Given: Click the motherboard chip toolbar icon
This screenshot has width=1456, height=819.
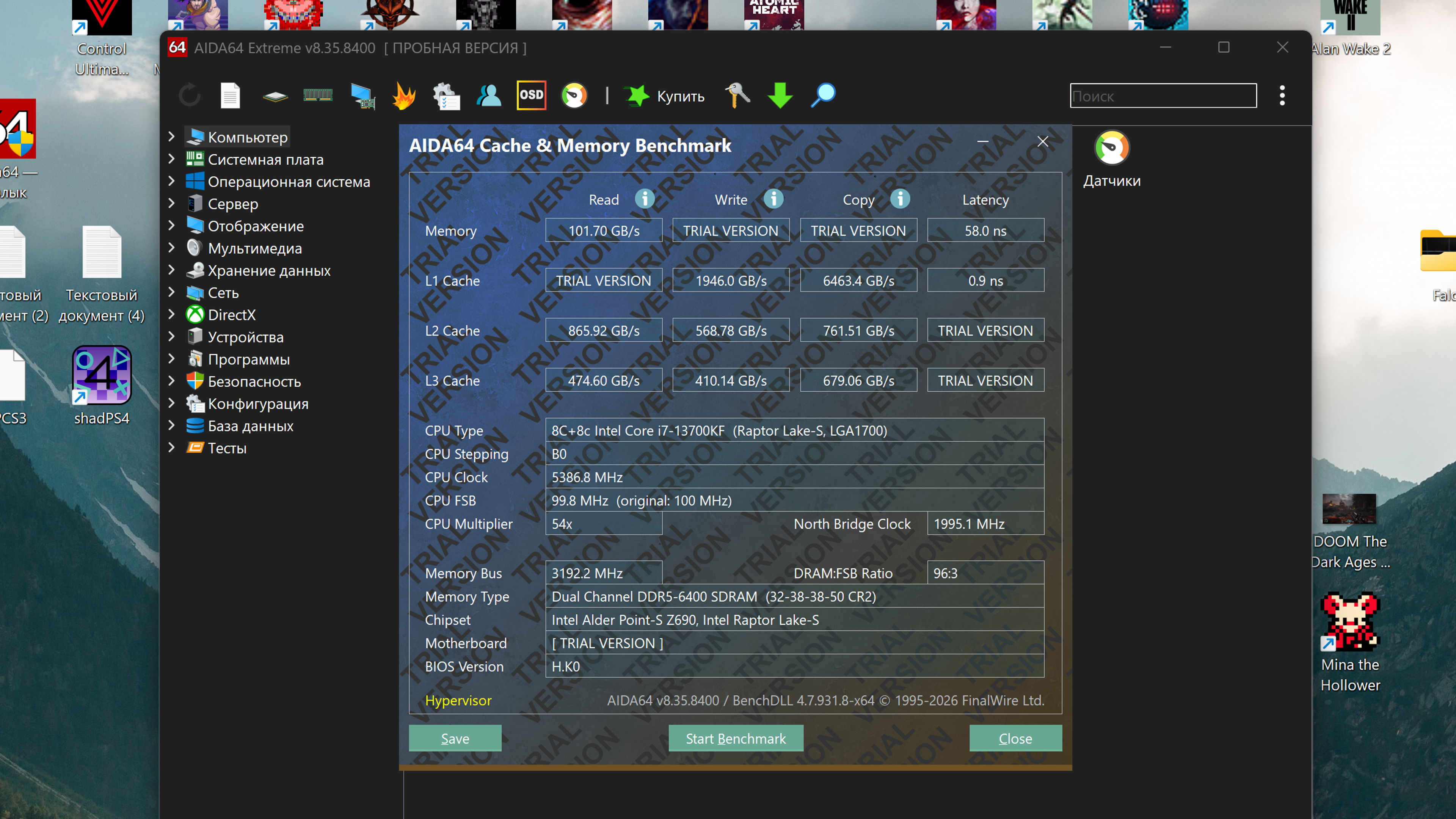Looking at the screenshot, I should point(275,97).
